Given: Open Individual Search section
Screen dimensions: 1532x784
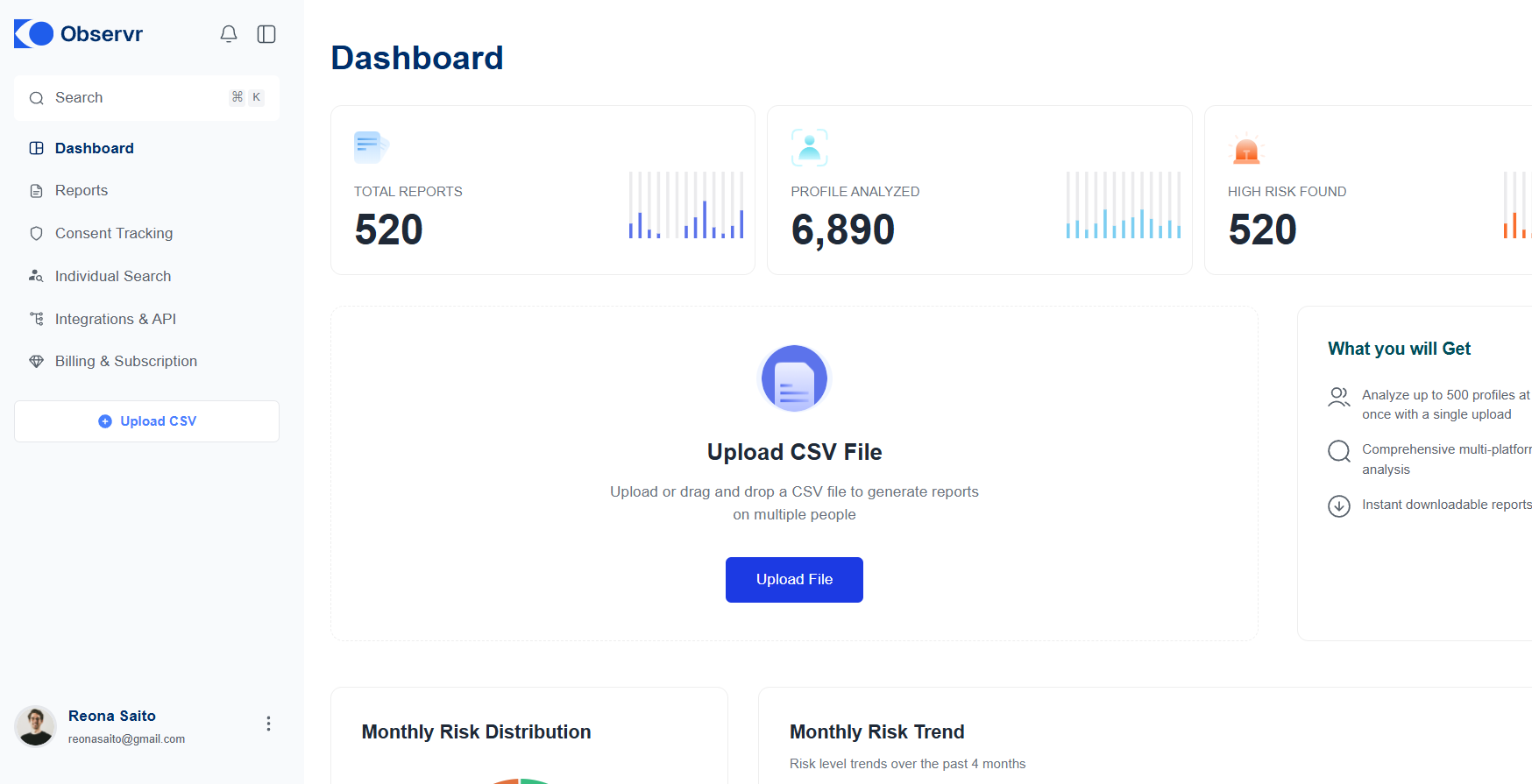Looking at the screenshot, I should (x=113, y=277).
